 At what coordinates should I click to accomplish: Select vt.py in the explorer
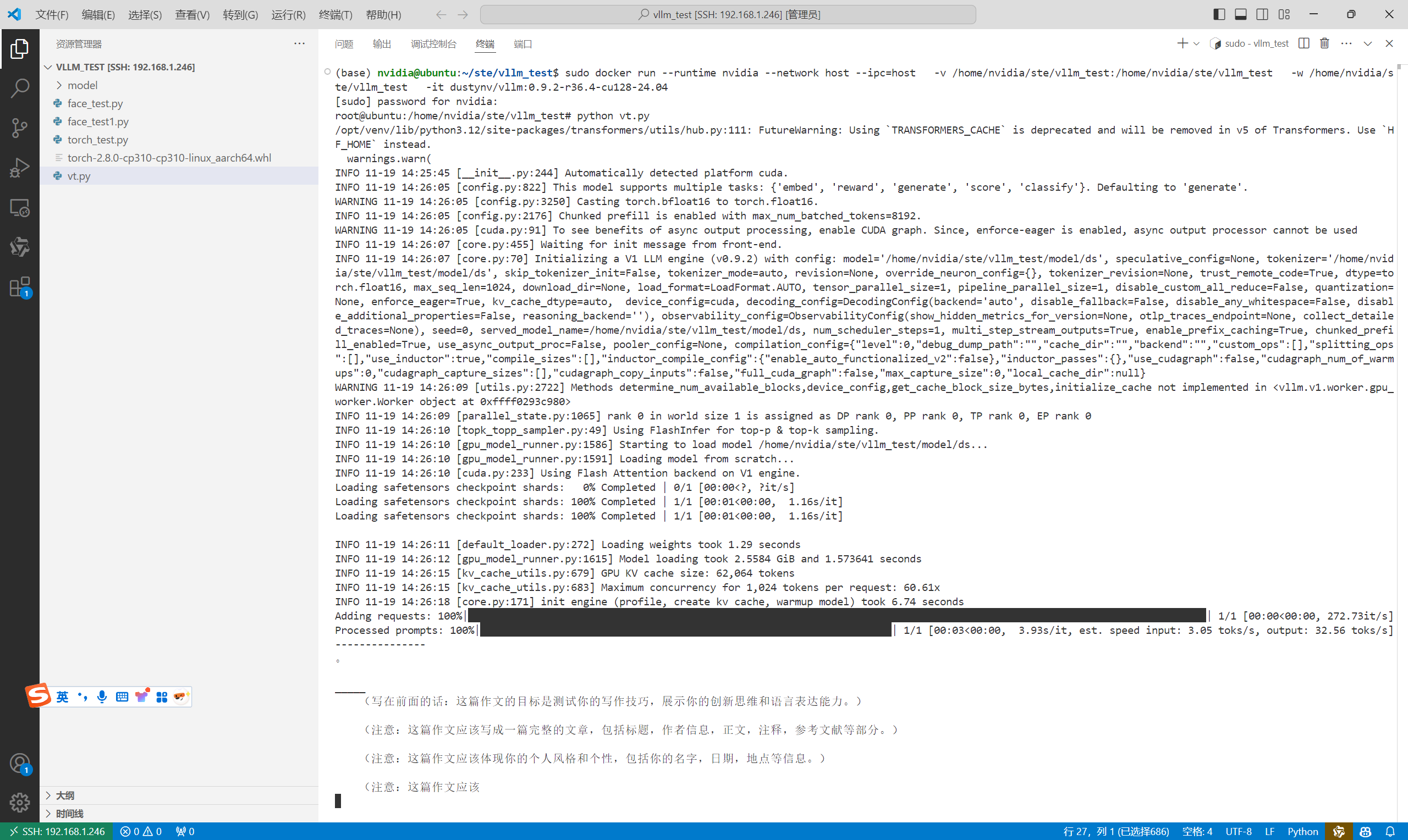pos(79,176)
